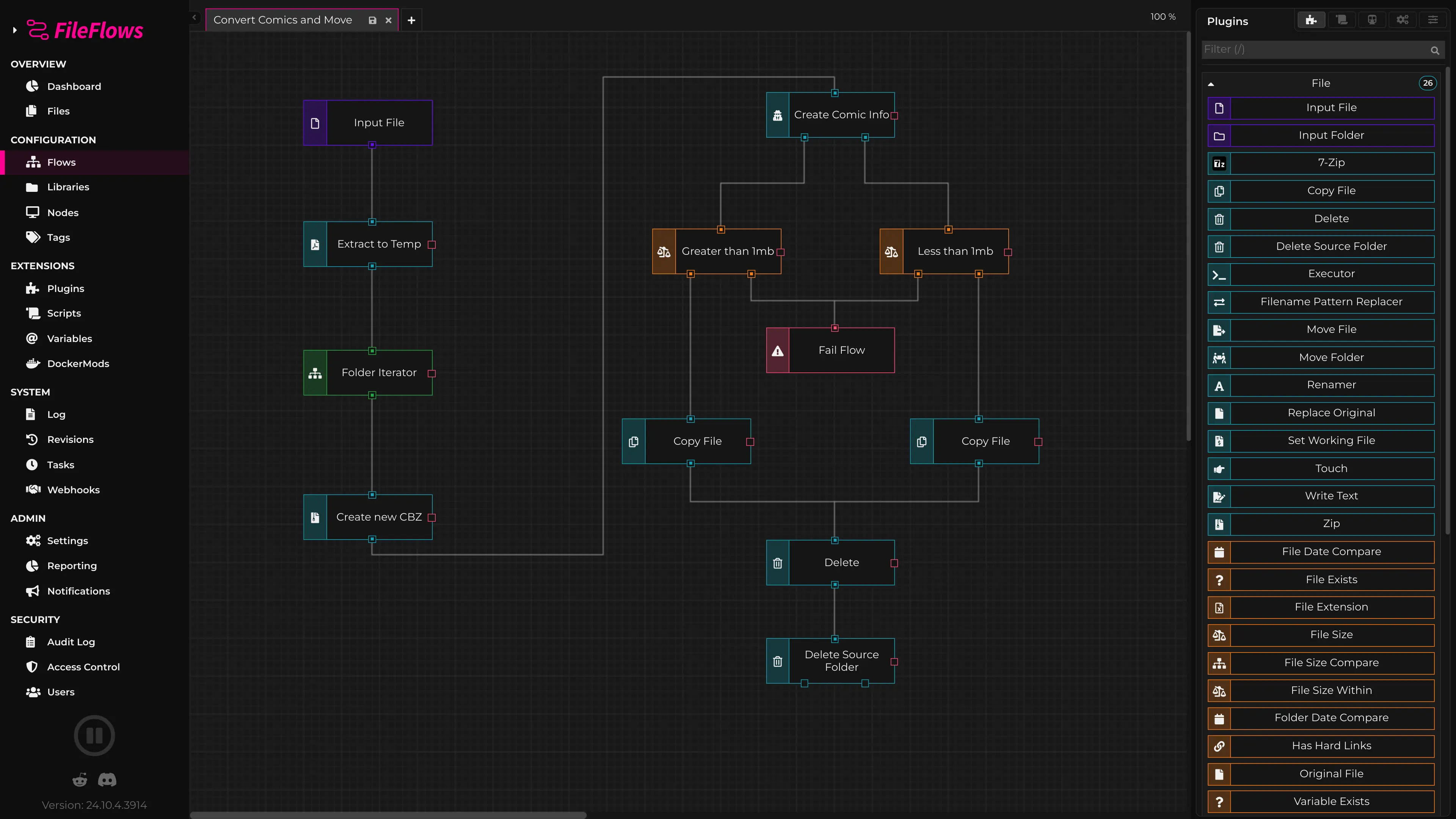Save flow via disk icon on tab

click(x=372, y=20)
